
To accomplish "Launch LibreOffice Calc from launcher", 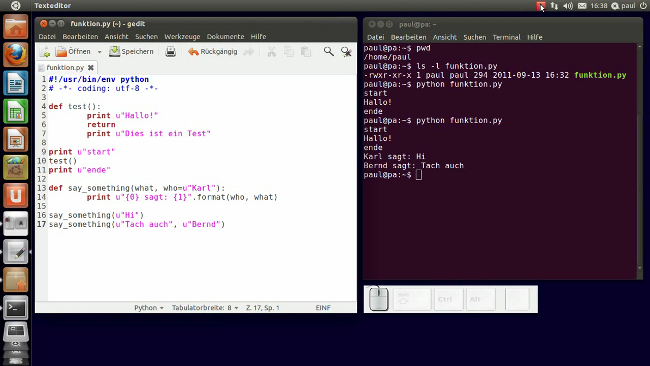I will [16, 111].
